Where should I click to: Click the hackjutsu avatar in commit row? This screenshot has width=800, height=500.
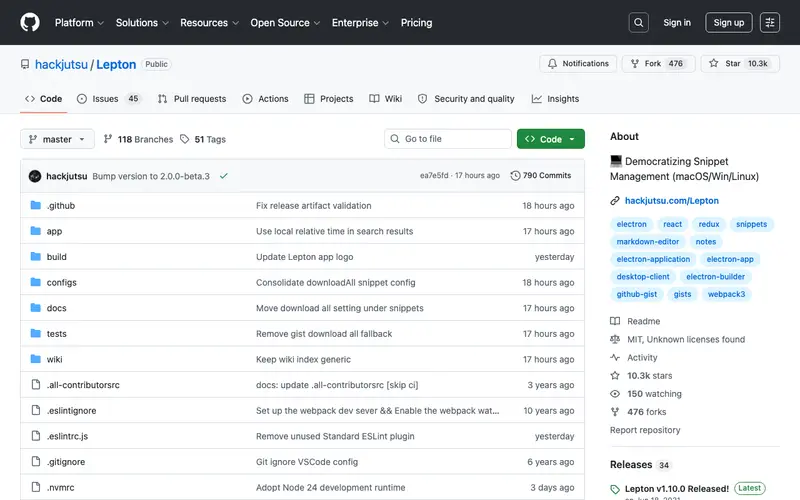35,176
